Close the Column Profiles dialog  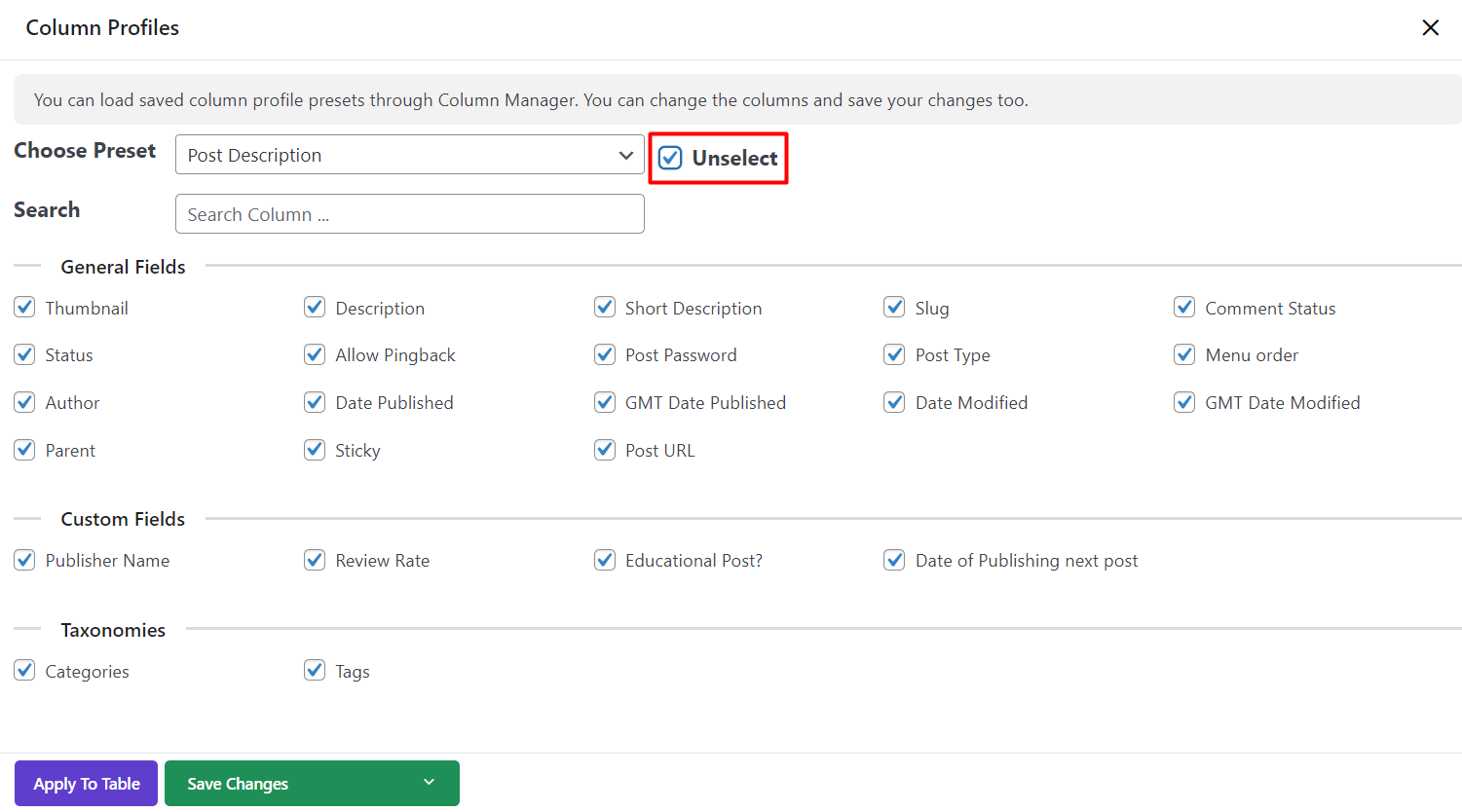pos(1430,27)
